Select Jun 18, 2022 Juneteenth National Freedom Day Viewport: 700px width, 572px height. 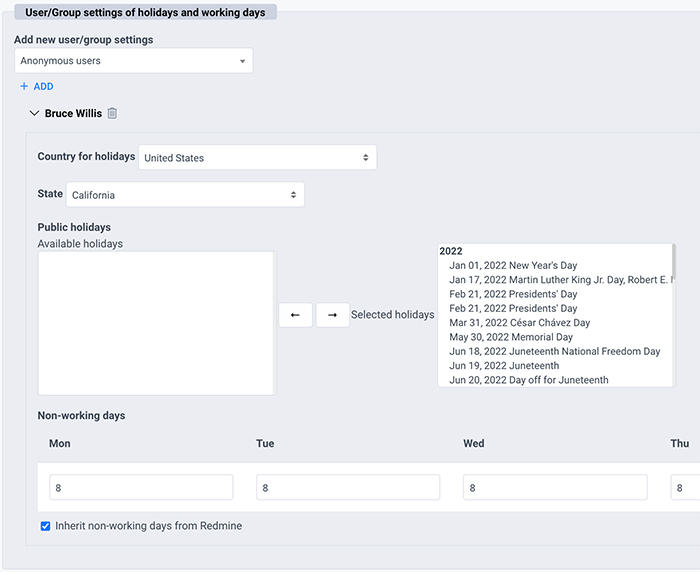coord(554,351)
